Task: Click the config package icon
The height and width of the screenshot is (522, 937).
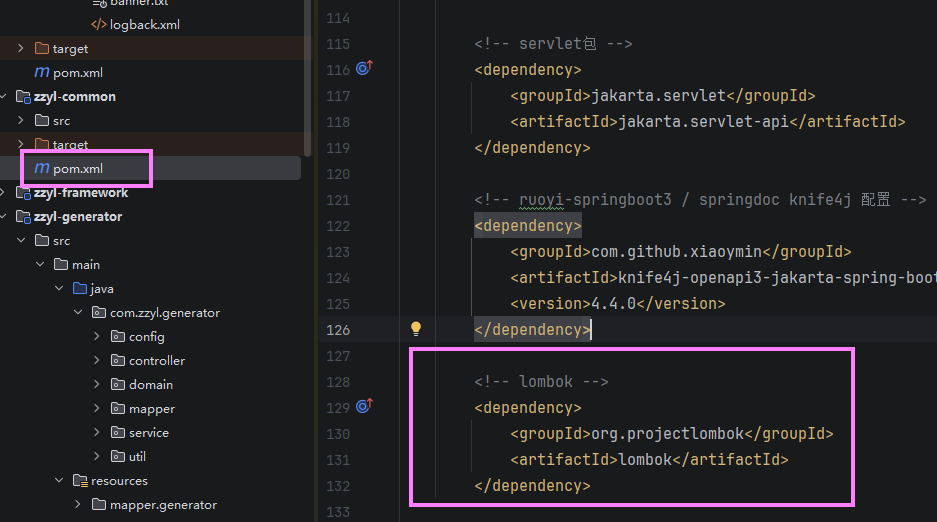Action: click(x=118, y=336)
